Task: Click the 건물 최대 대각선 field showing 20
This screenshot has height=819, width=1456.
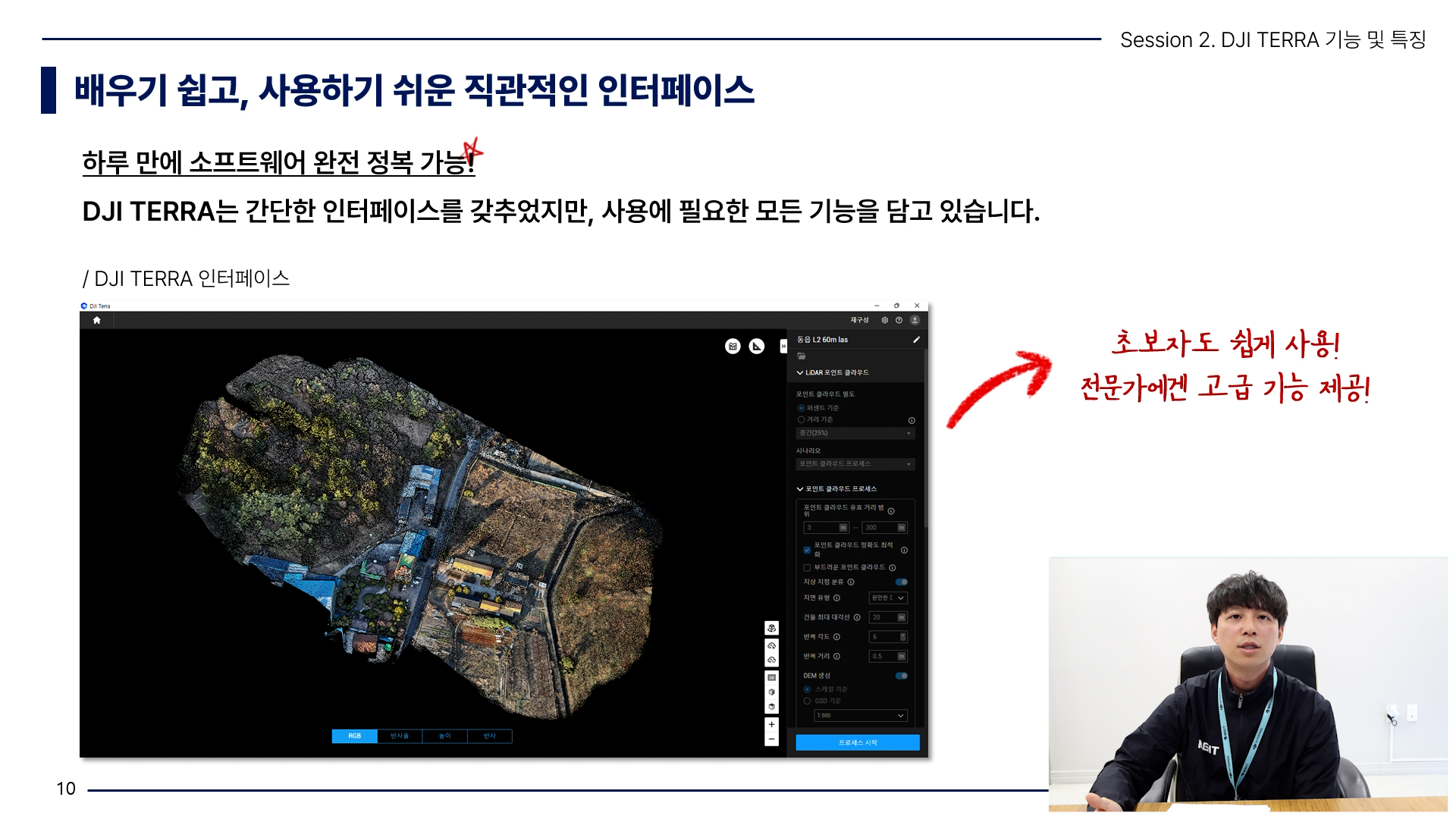Action: point(888,617)
